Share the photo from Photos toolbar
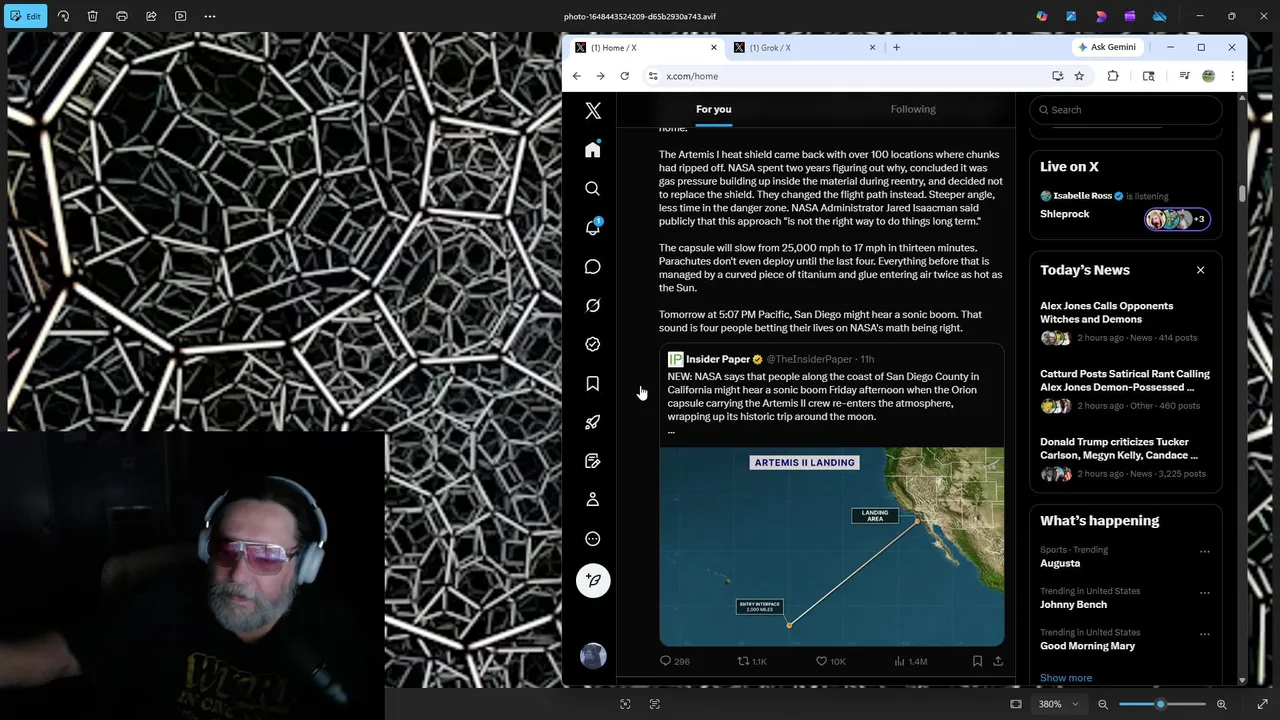Viewport: 1280px width, 720px height. point(151,16)
